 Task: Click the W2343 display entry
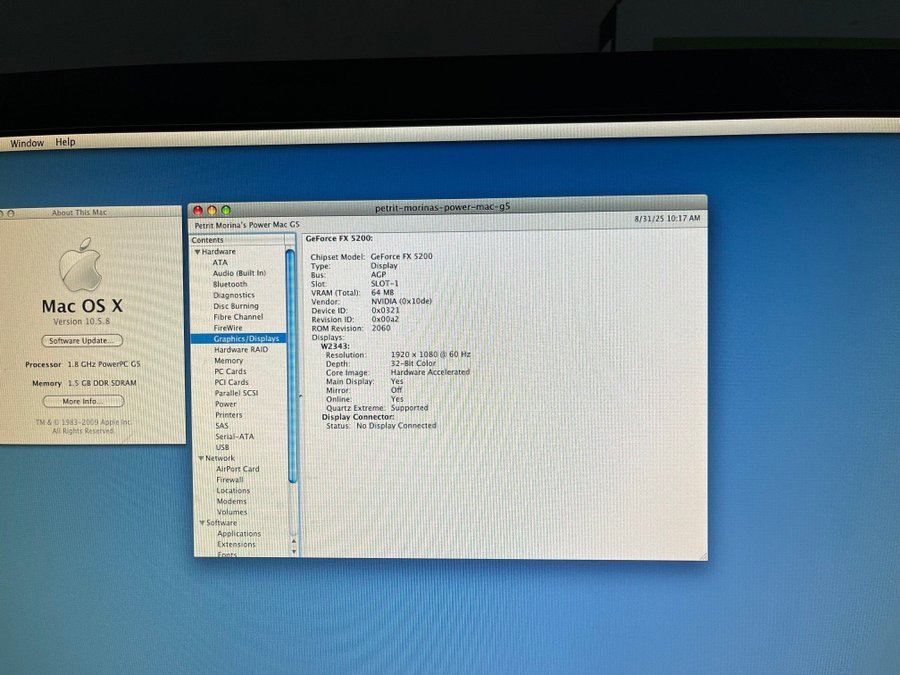coord(335,346)
